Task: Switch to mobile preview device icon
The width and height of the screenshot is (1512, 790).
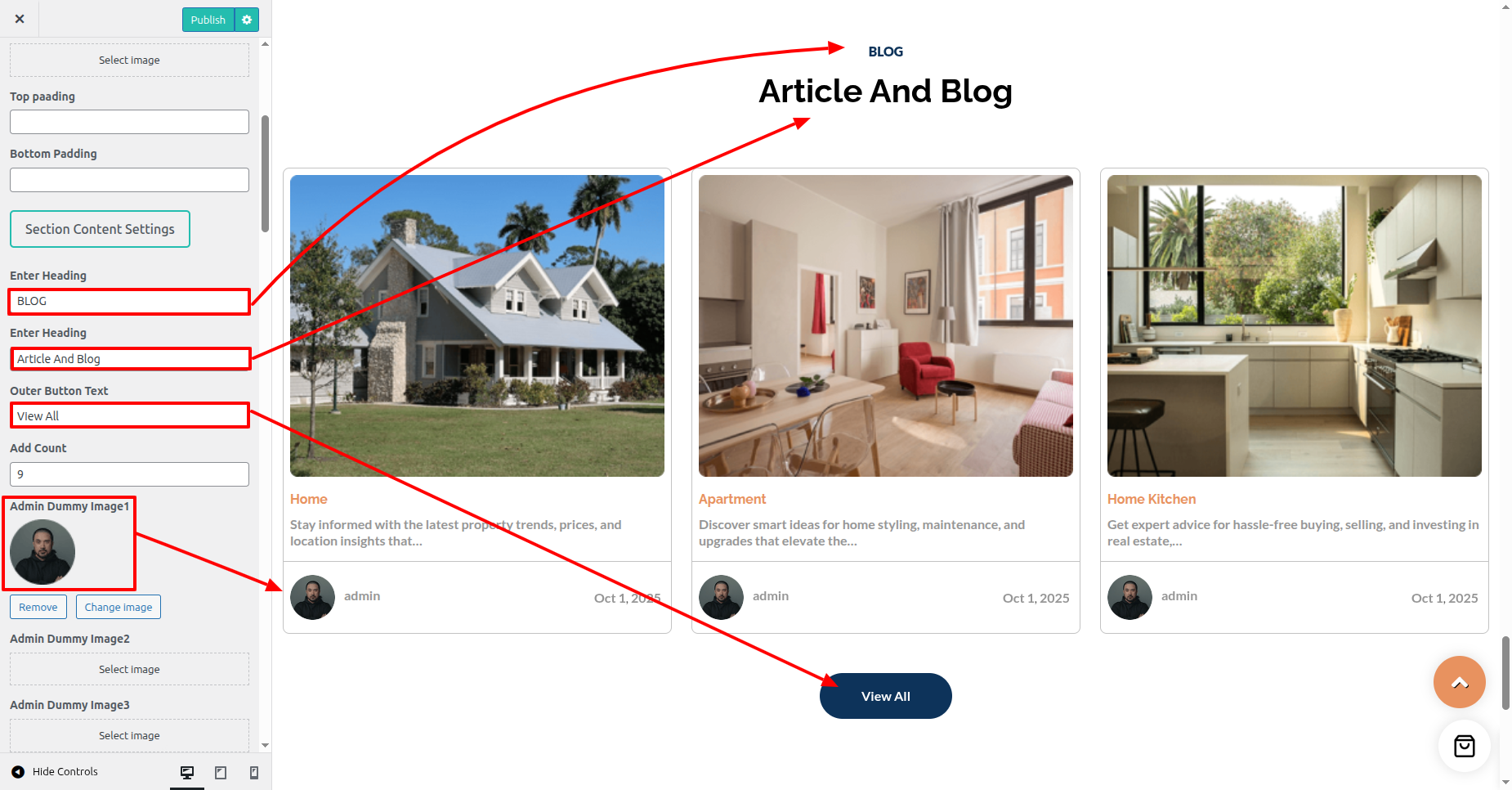Action: click(x=254, y=772)
